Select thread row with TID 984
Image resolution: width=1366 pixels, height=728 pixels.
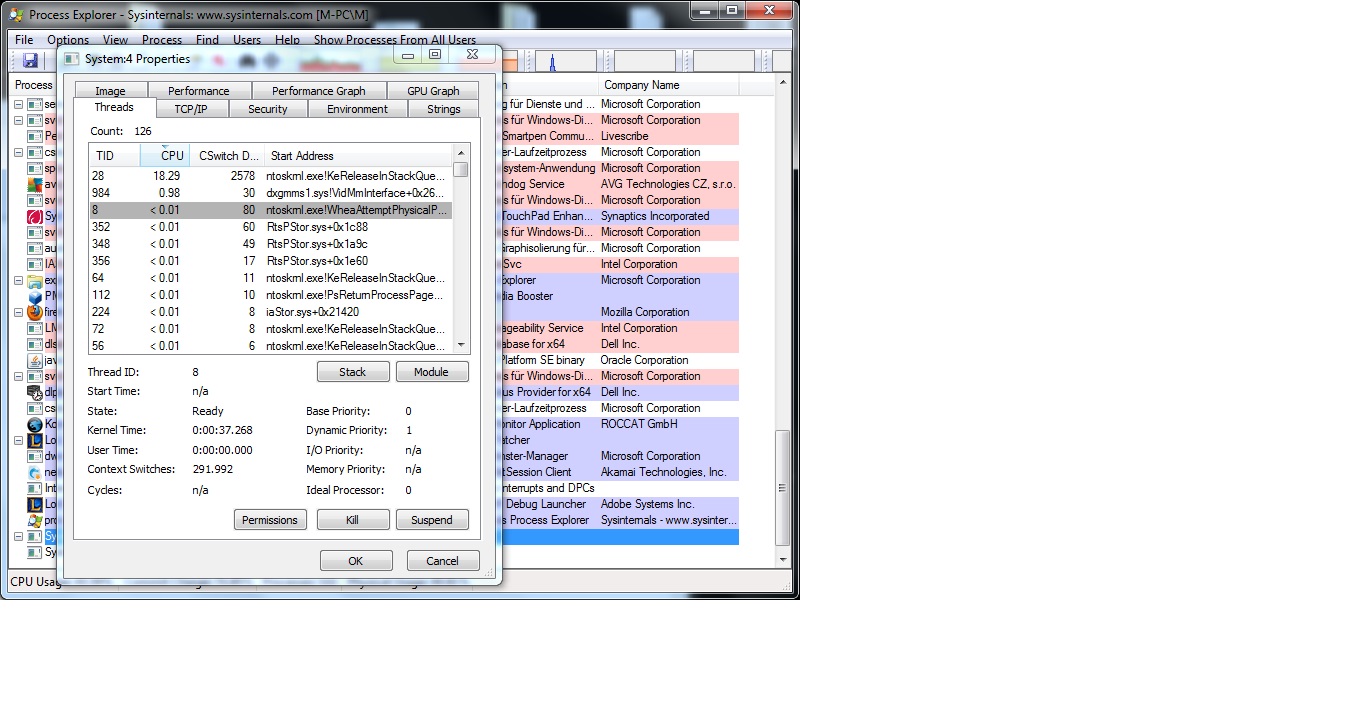coord(270,193)
